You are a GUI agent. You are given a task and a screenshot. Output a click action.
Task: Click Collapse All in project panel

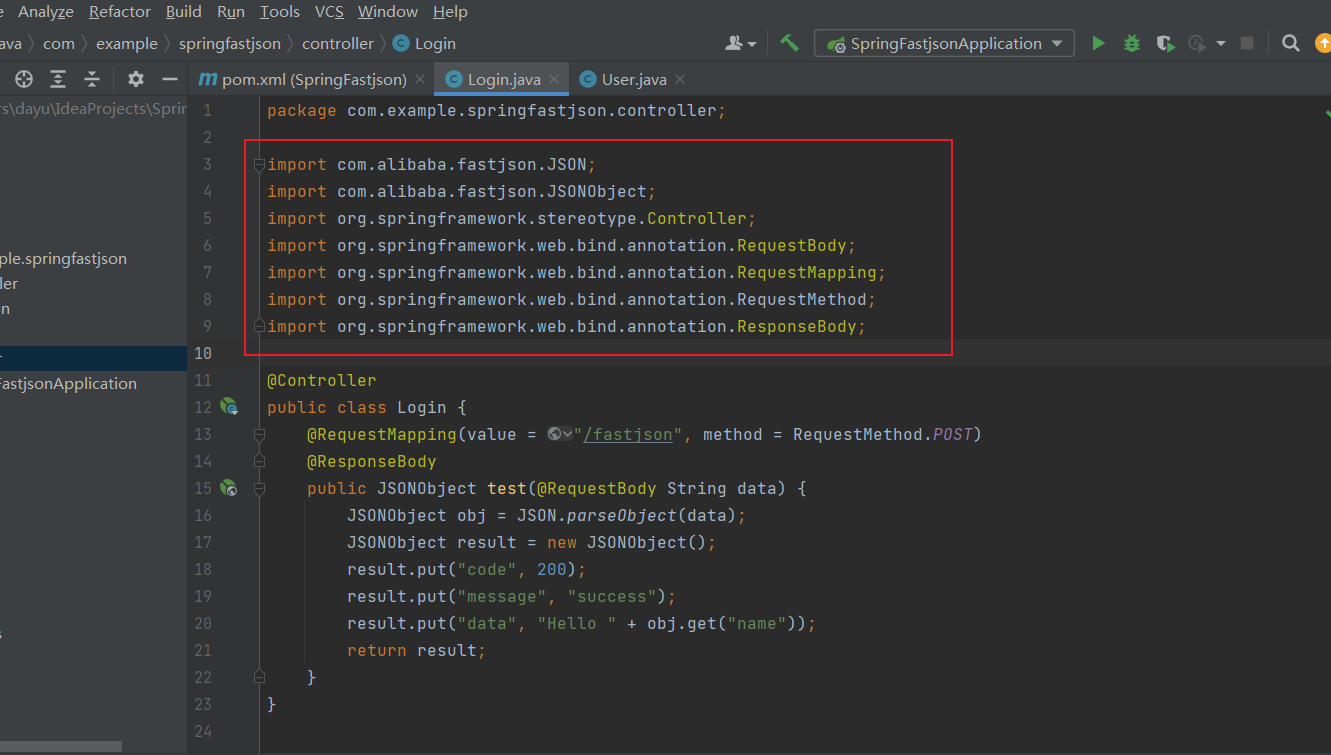point(92,79)
